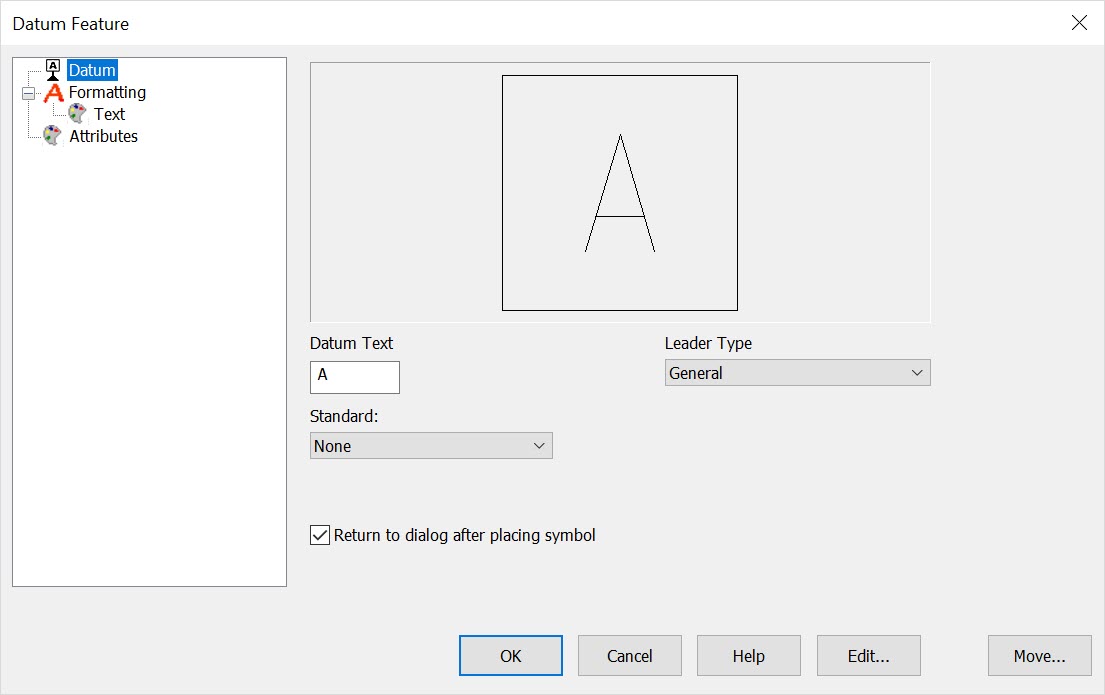Click the palette icon beside Attributes
The height and width of the screenshot is (695, 1105).
pyautogui.click(x=51, y=135)
